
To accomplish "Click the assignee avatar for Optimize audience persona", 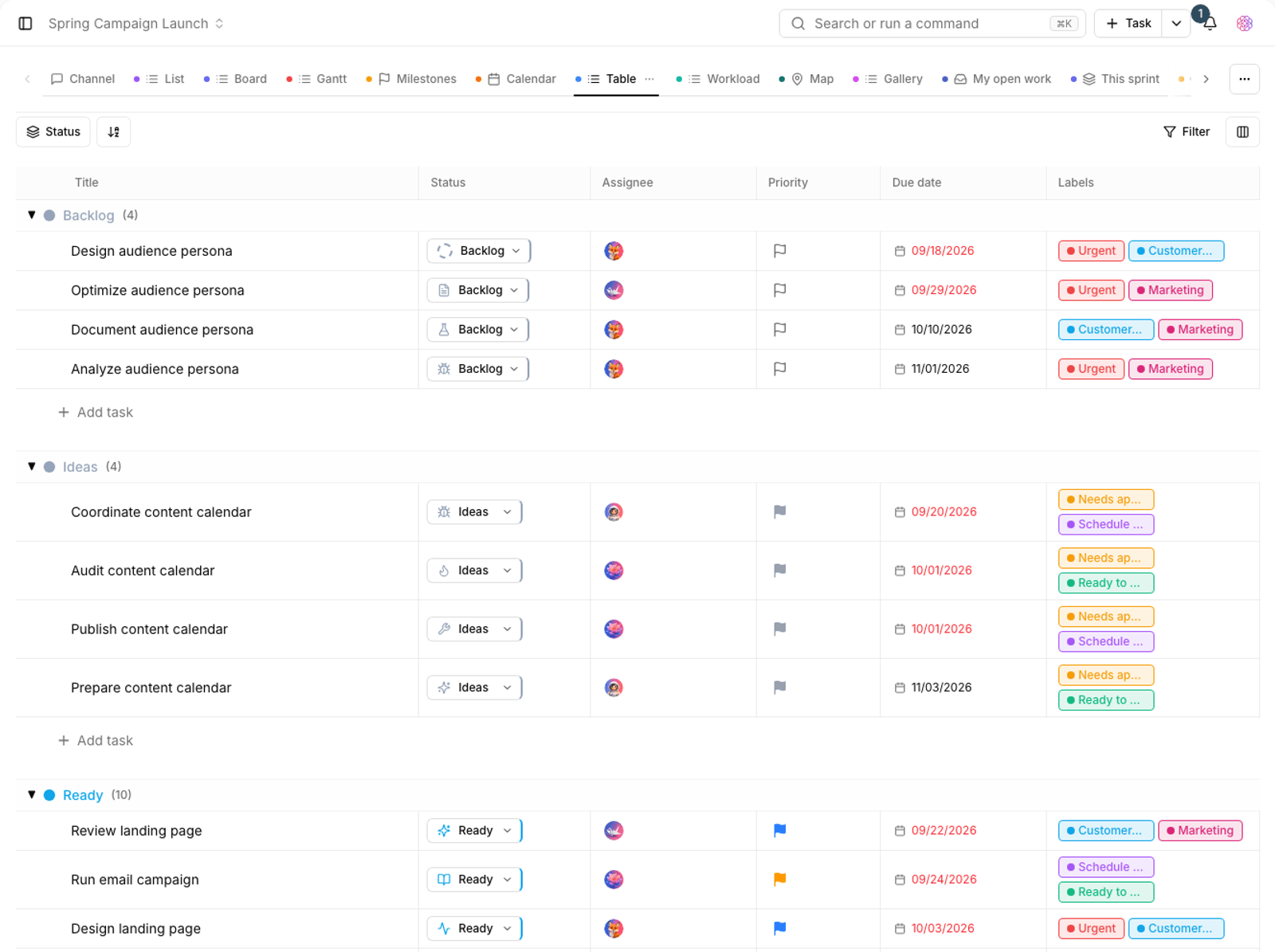I will pos(614,290).
